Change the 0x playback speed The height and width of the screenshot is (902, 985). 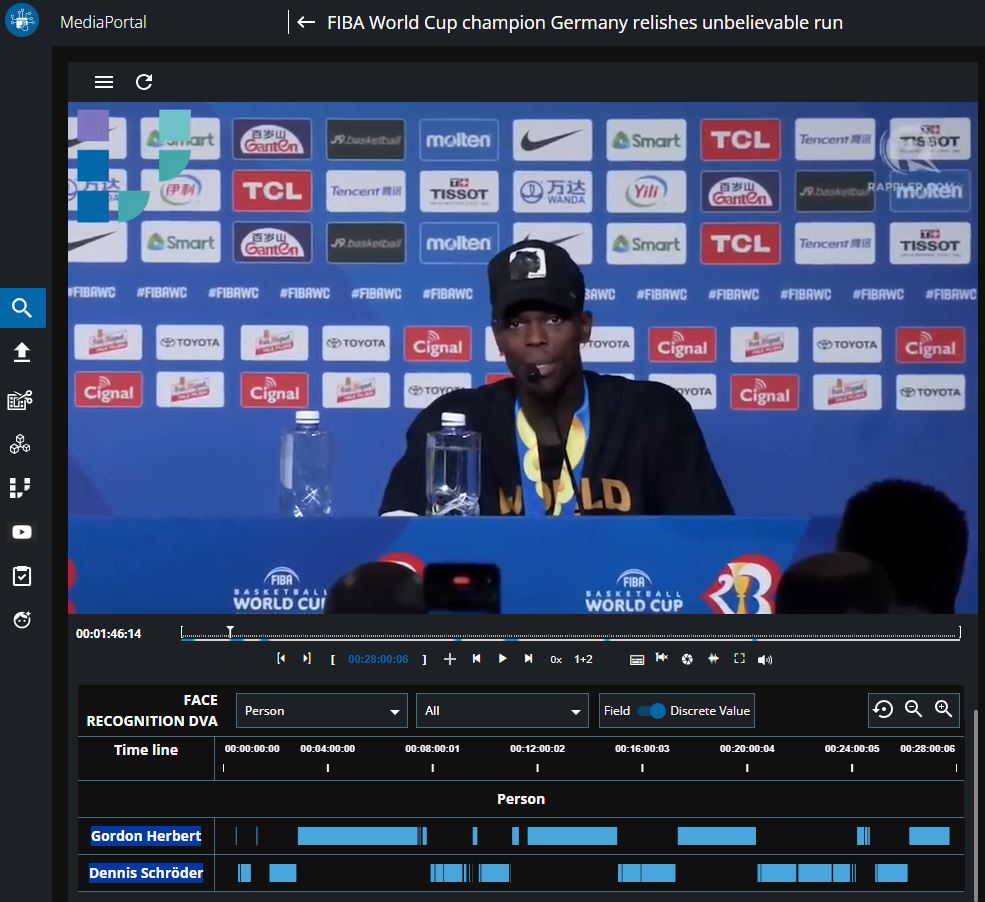click(x=556, y=660)
